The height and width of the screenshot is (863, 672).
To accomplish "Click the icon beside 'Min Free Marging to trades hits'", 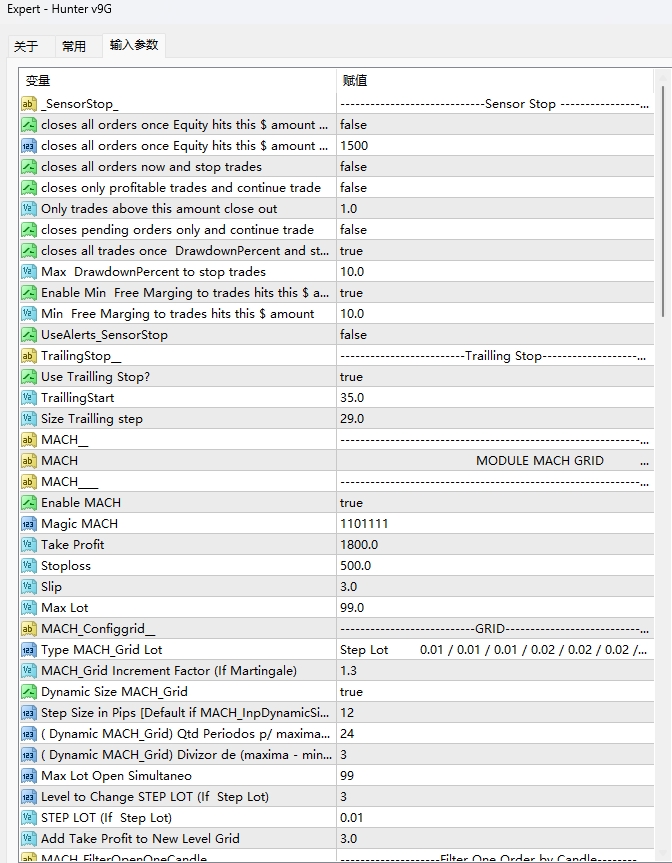I will [29, 314].
